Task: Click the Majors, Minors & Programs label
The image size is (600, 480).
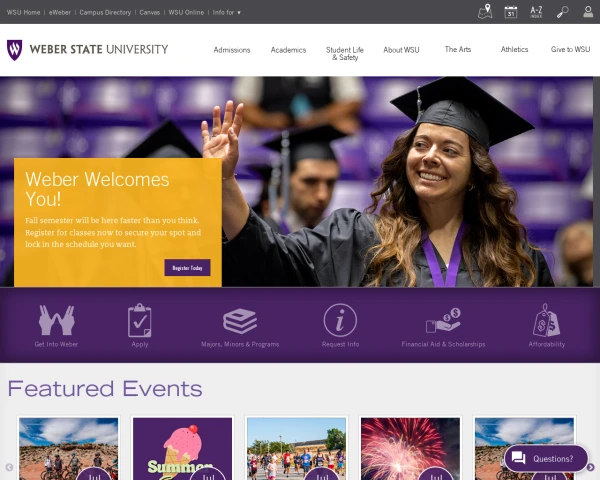Action: pyautogui.click(x=240, y=344)
